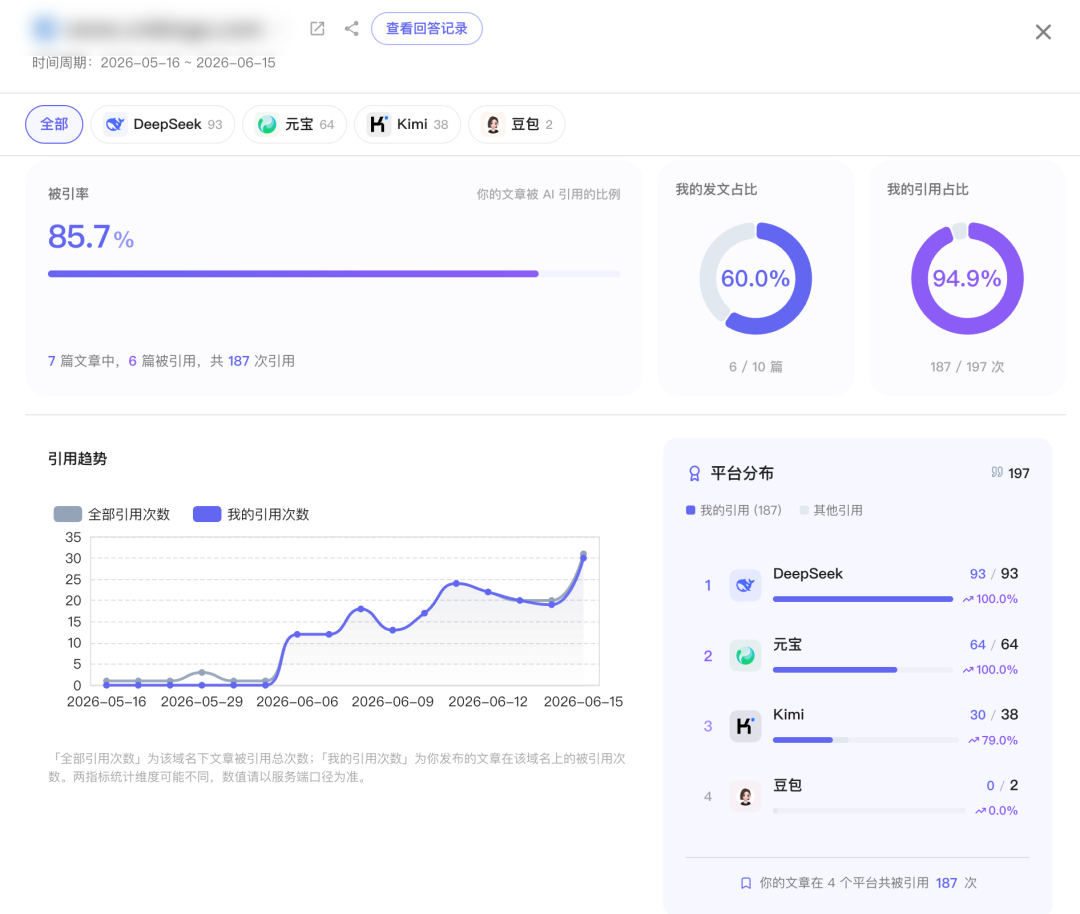The width and height of the screenshot is (1080, 914).
Task: Click the 平台分布 medal icon
Action: pos(694,473)
